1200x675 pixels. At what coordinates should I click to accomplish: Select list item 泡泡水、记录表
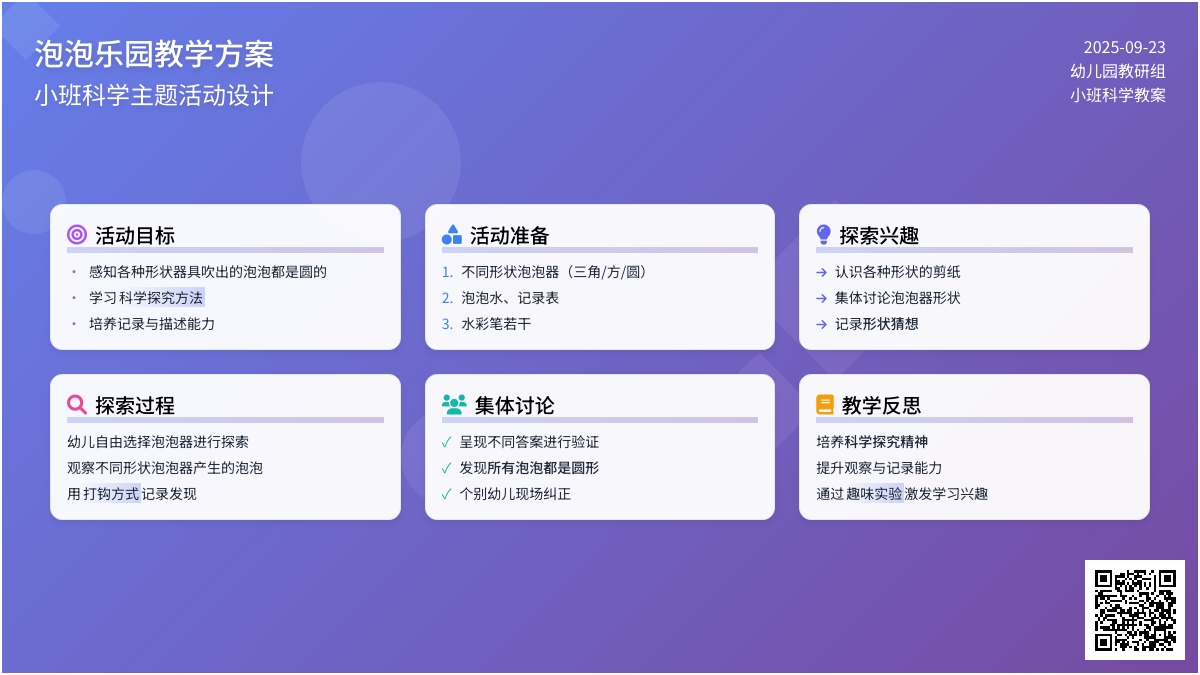pos(510,298)
